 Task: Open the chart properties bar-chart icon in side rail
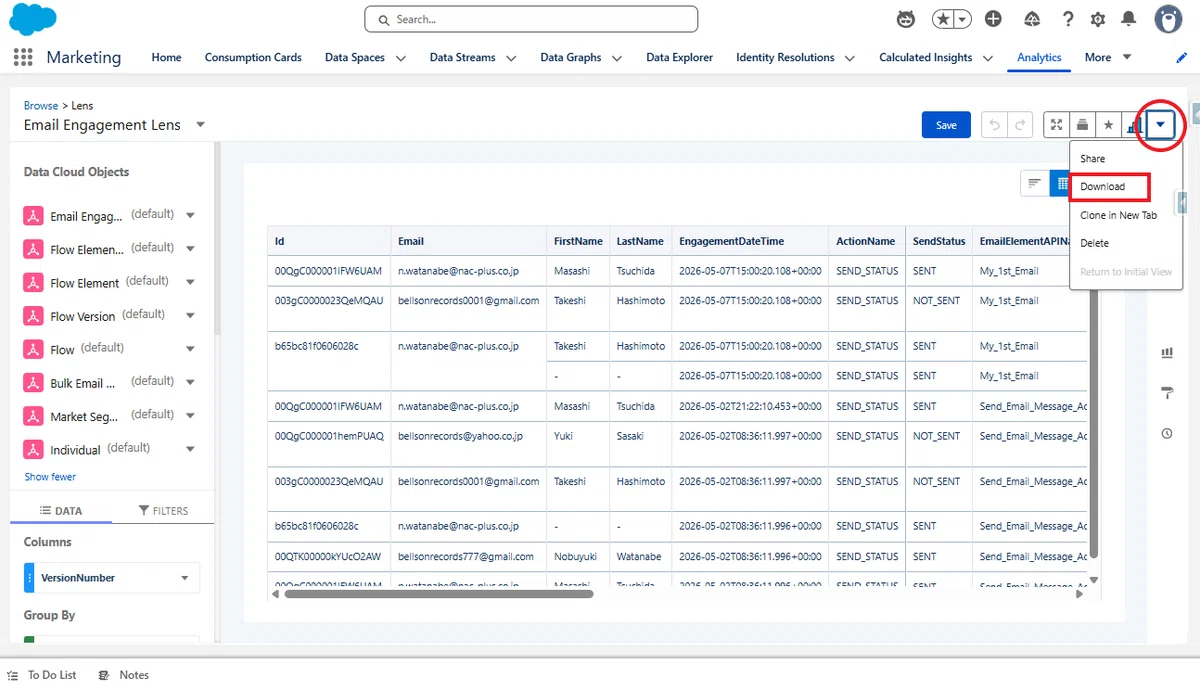coord(1167,353)
